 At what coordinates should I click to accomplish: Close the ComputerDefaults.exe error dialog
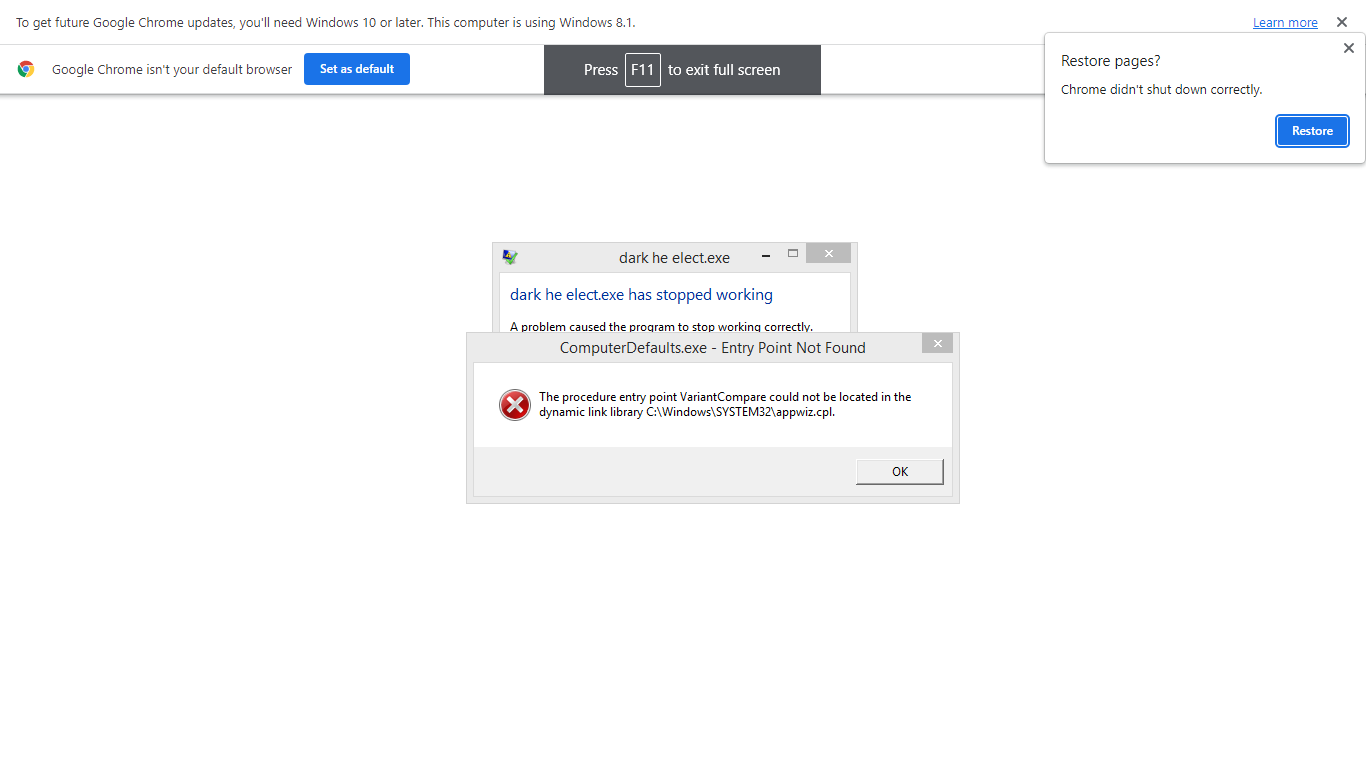click(937, 344)
